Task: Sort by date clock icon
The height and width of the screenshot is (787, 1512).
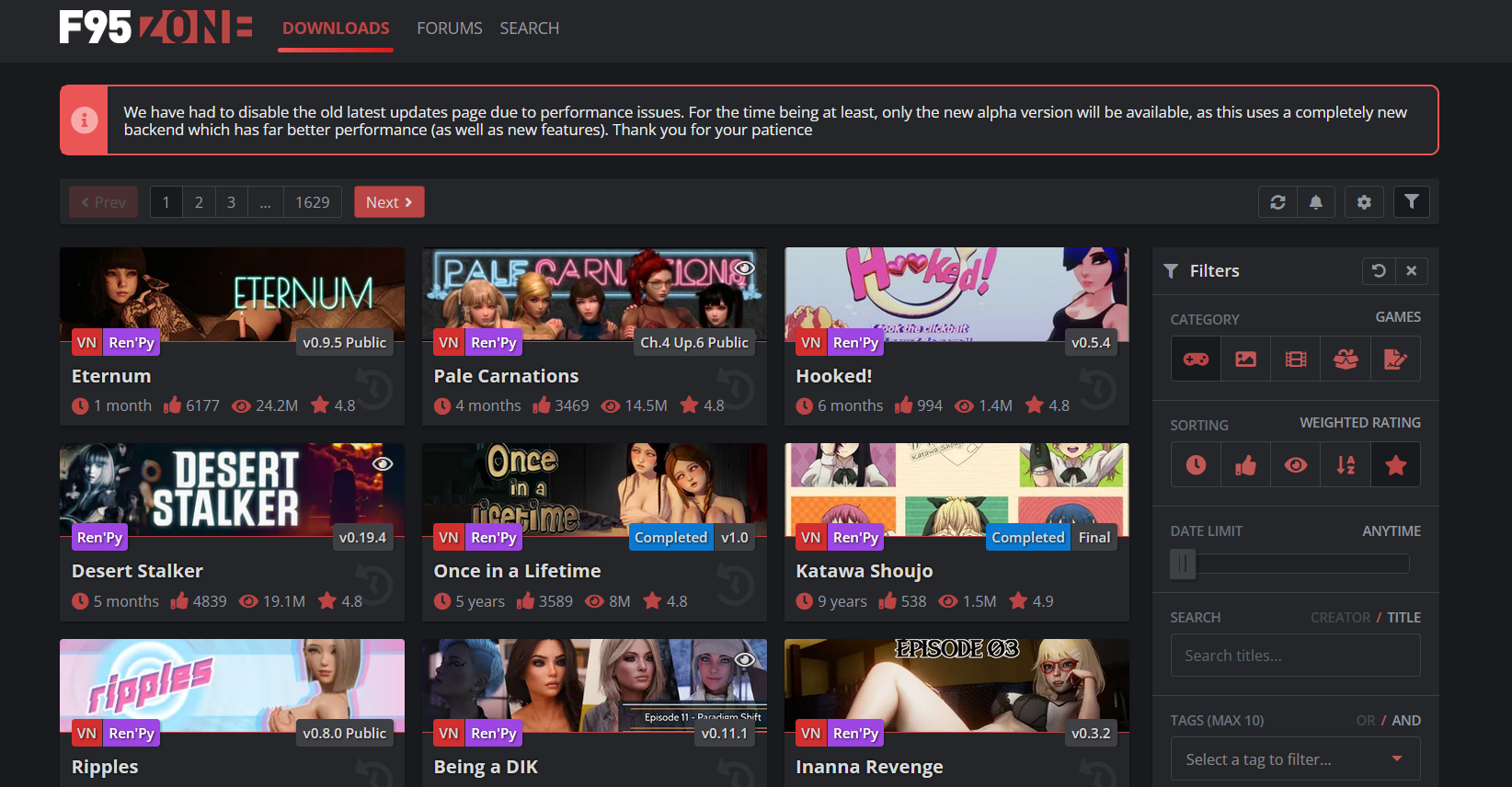Action: click(x=1196, y=464)
